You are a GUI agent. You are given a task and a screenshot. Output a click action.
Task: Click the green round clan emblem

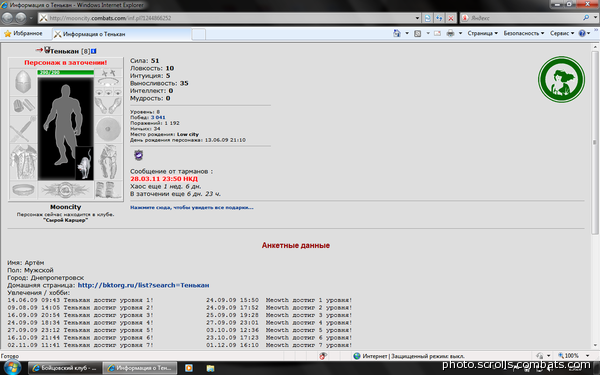(x=561, y=79)
